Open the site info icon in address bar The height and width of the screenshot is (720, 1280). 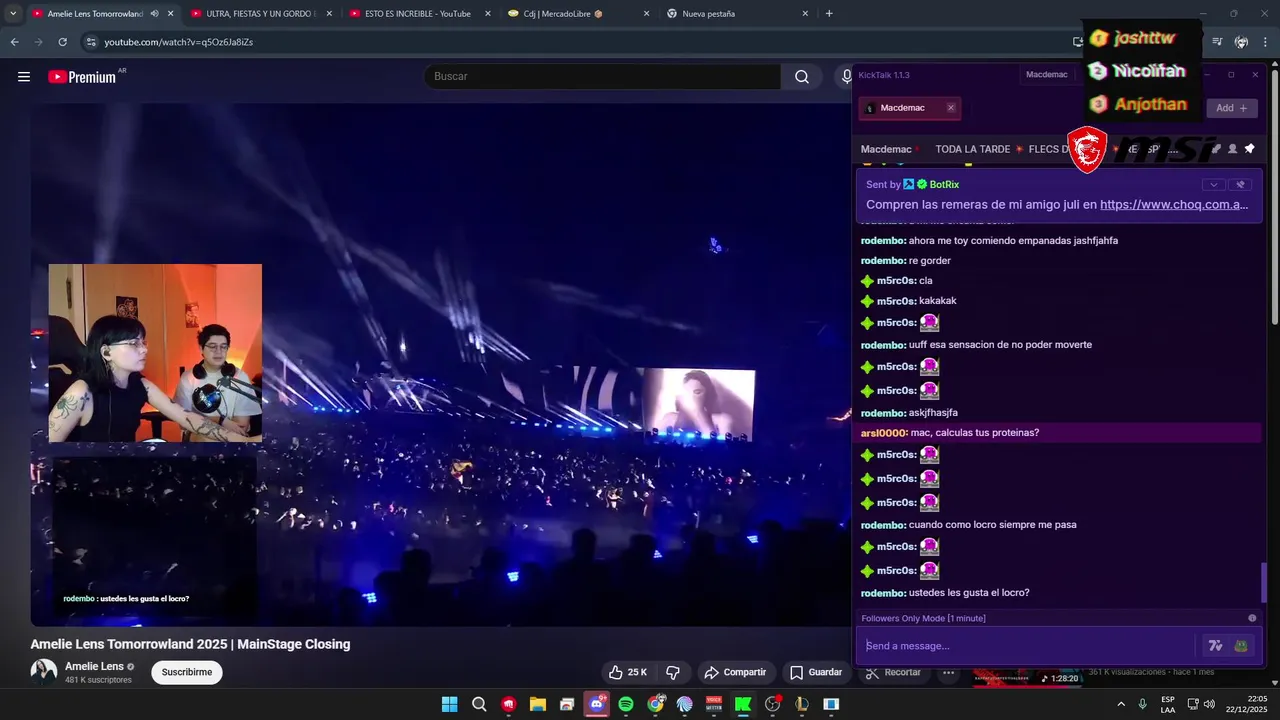(x=91, y=42)
